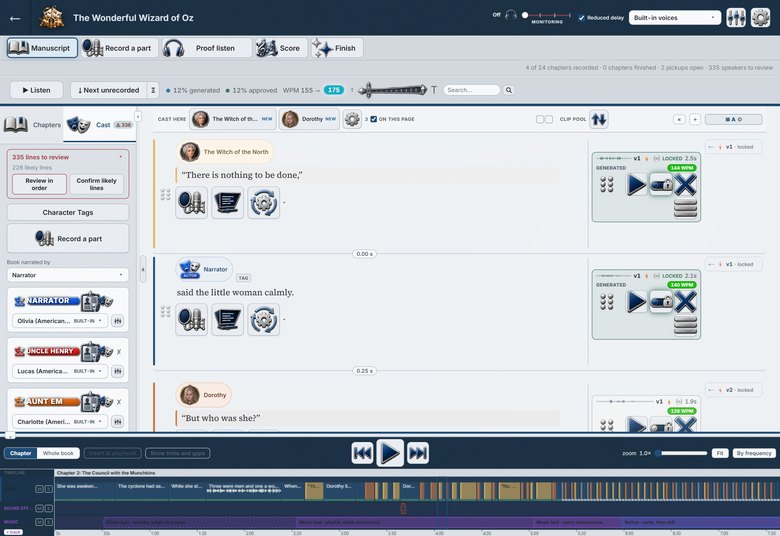780x536 pixels.
Task: Open the Book narrated by Narrator dropdown
Action: [x=68, y=275]
